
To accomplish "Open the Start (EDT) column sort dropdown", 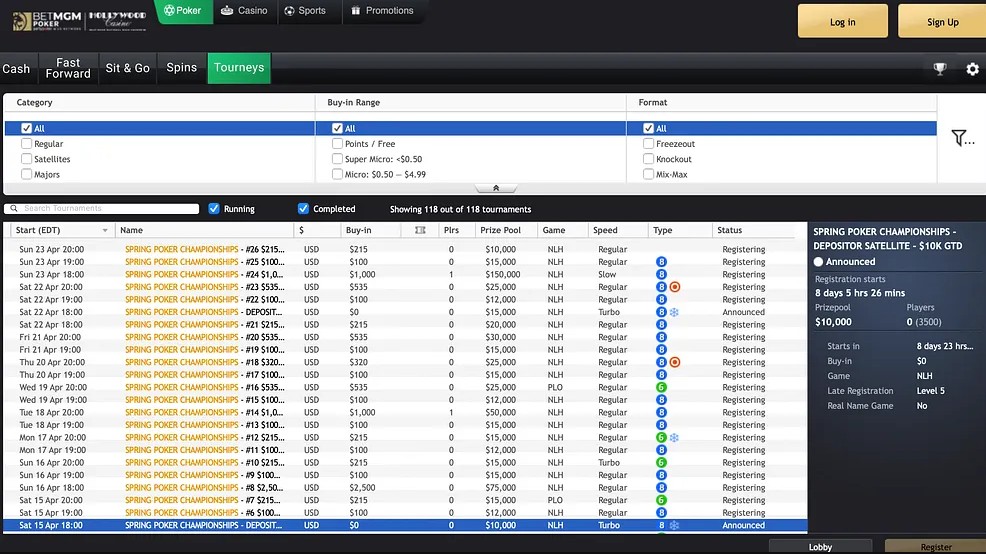I will pos(105,231).
